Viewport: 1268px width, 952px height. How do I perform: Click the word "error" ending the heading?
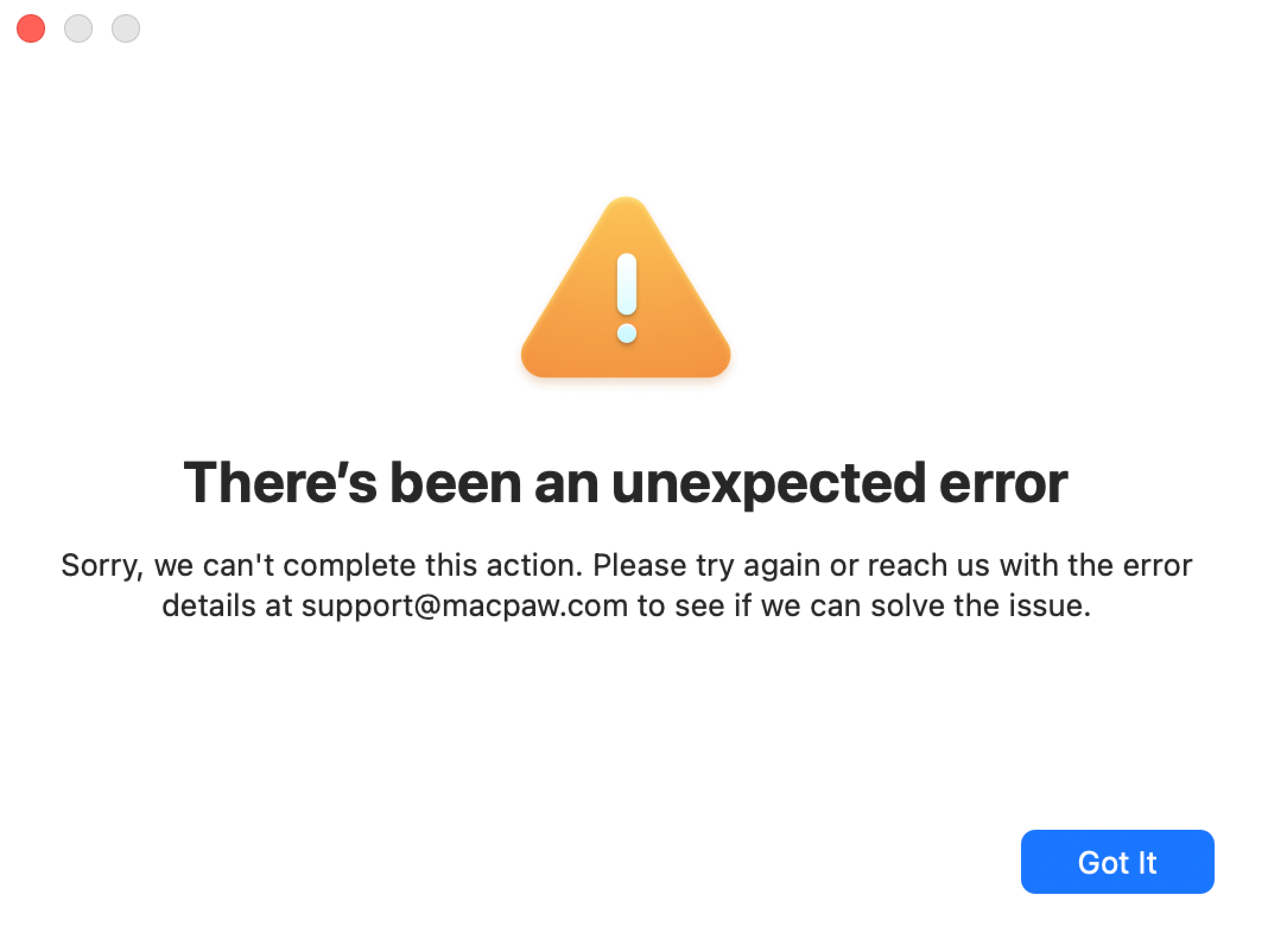(x=1003, y=484)
